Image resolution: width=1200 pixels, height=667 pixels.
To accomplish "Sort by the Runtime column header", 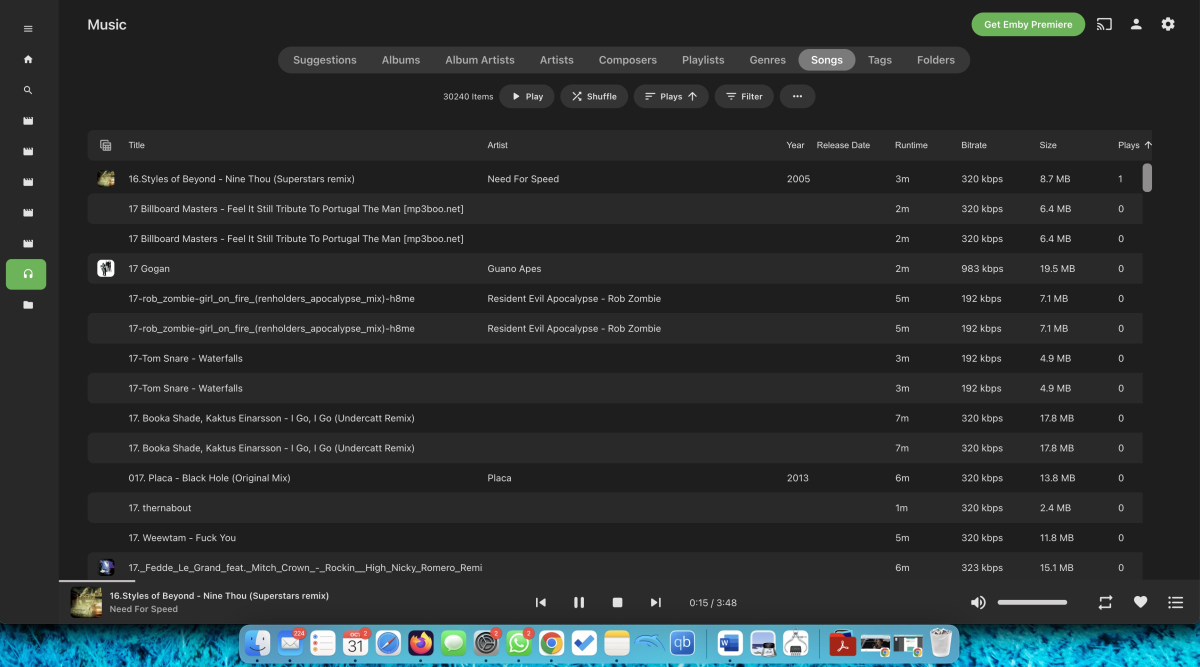I will [911, 145].
